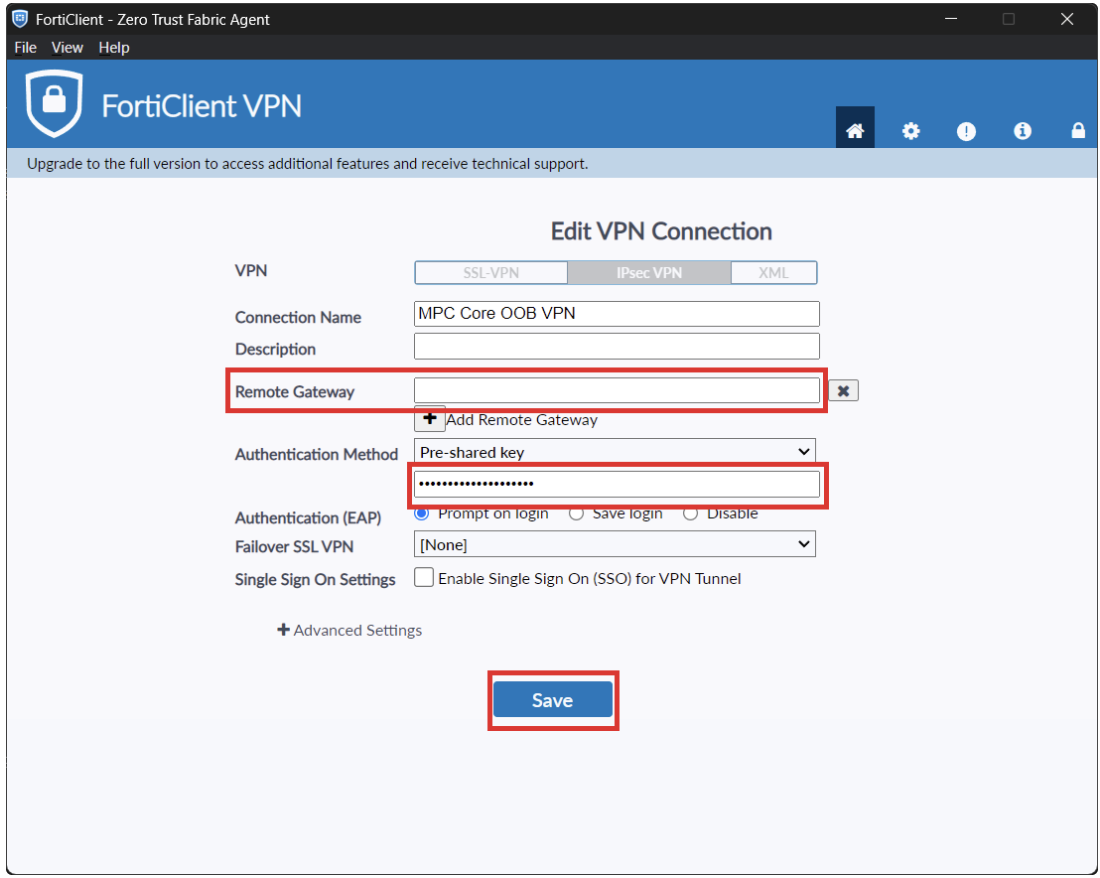
Task: Switch to SSL-VPN tab
Action: (491, 273)
